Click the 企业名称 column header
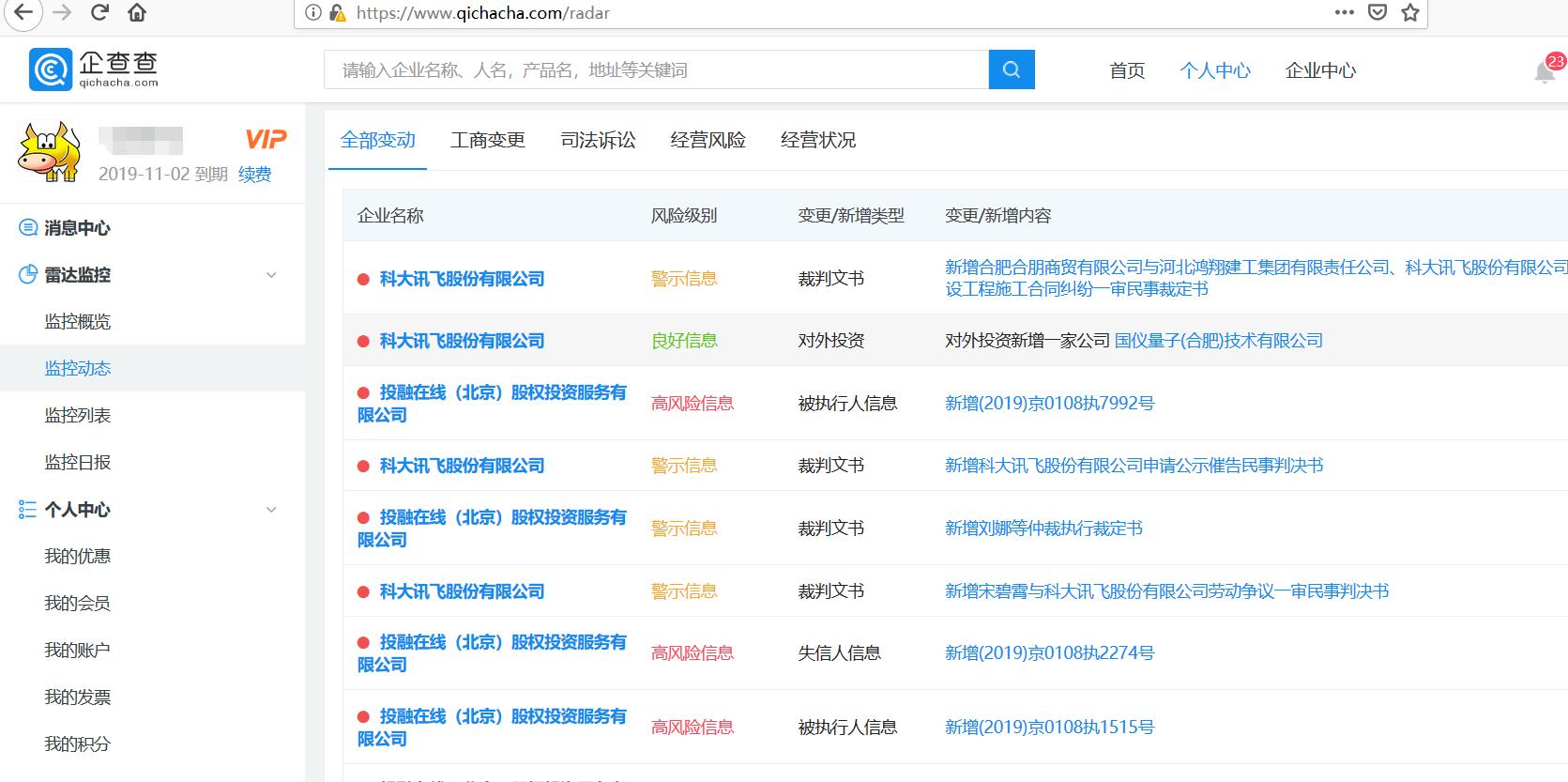 click(x=391, y=216)
